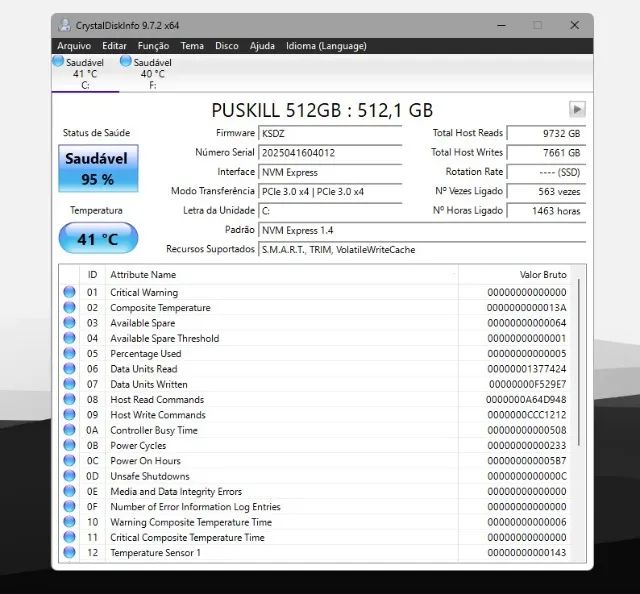
Task: Open the Função menu
Action: tap(153, 46)
